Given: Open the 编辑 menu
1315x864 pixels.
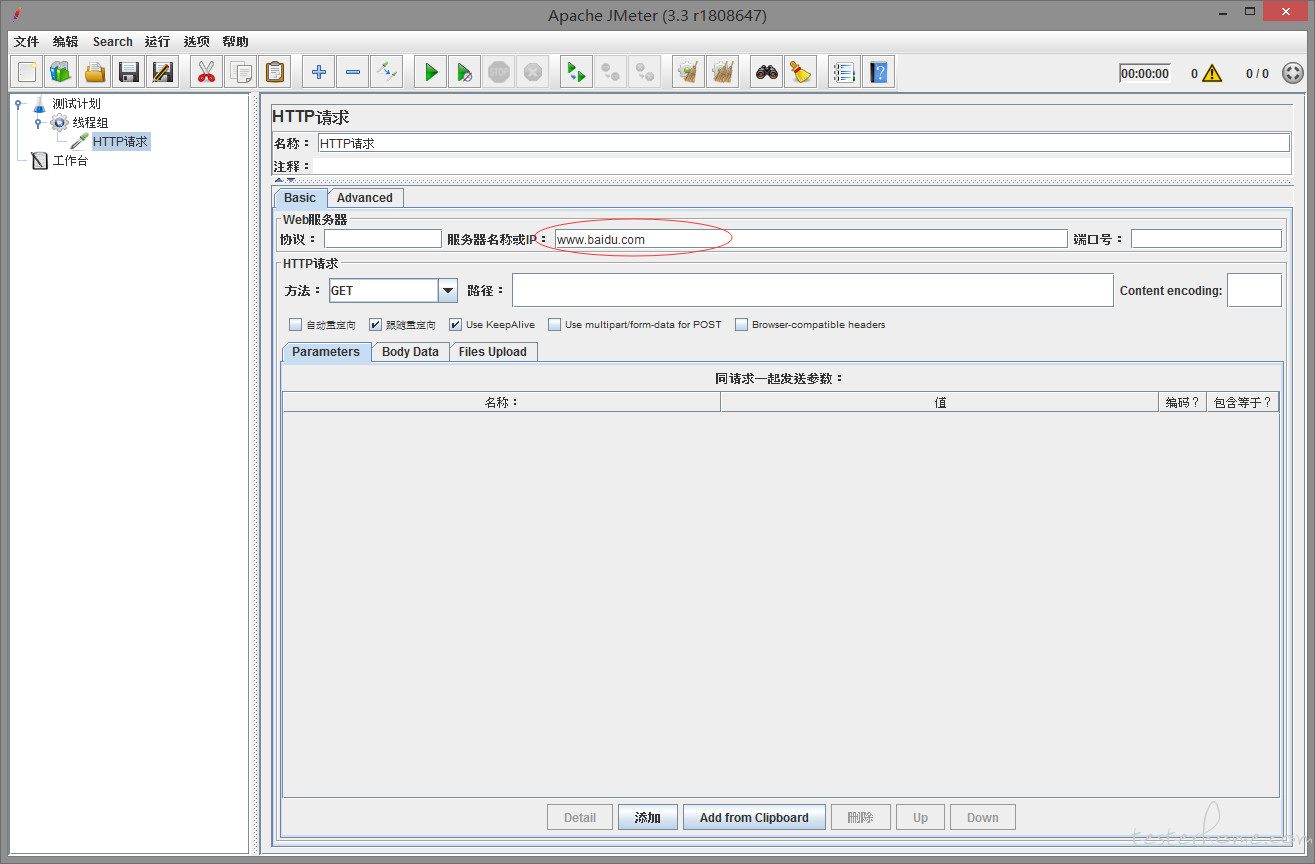Looking at the screenshot, I should pyautogui.click(x=65, y=42).
